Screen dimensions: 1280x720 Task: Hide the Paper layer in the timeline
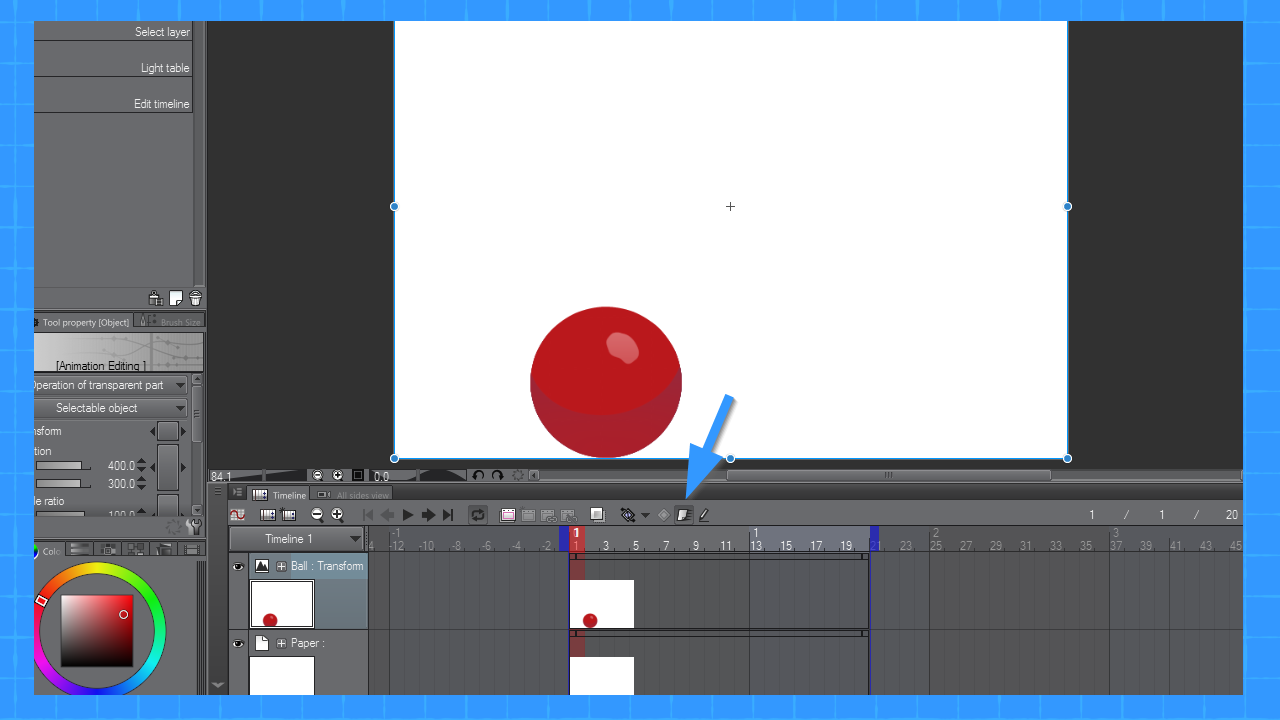tap(238, 643)
